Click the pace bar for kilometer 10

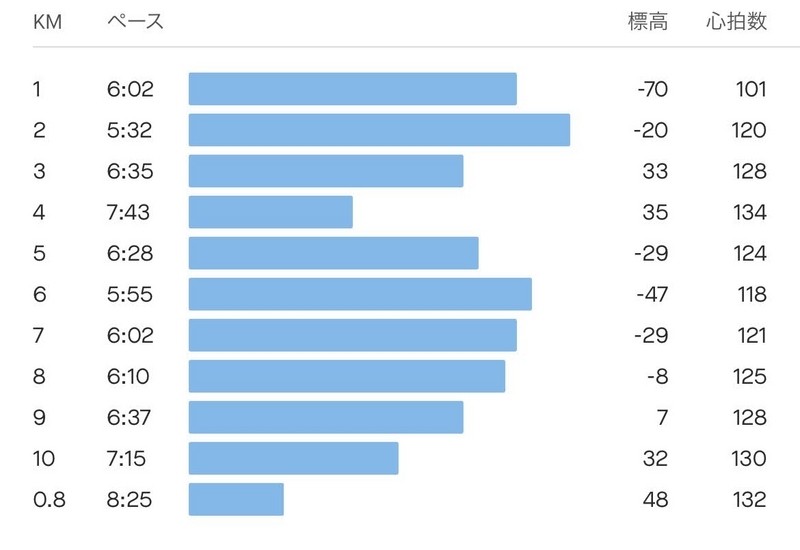(293, 458)
